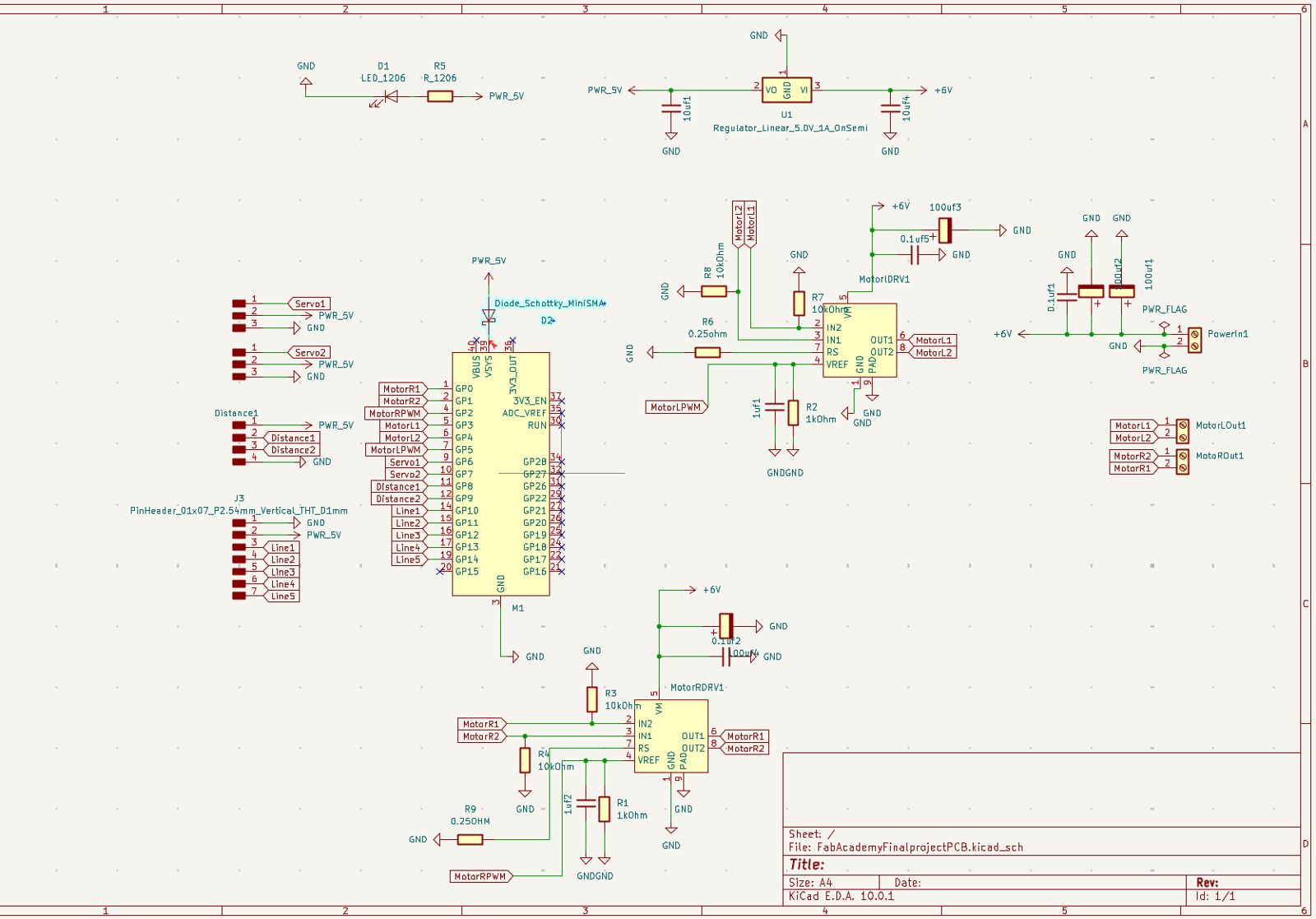The height and width of the screenshot is (919, 1316).
Task: Click the LED_1206 value text
Action: 383,78
